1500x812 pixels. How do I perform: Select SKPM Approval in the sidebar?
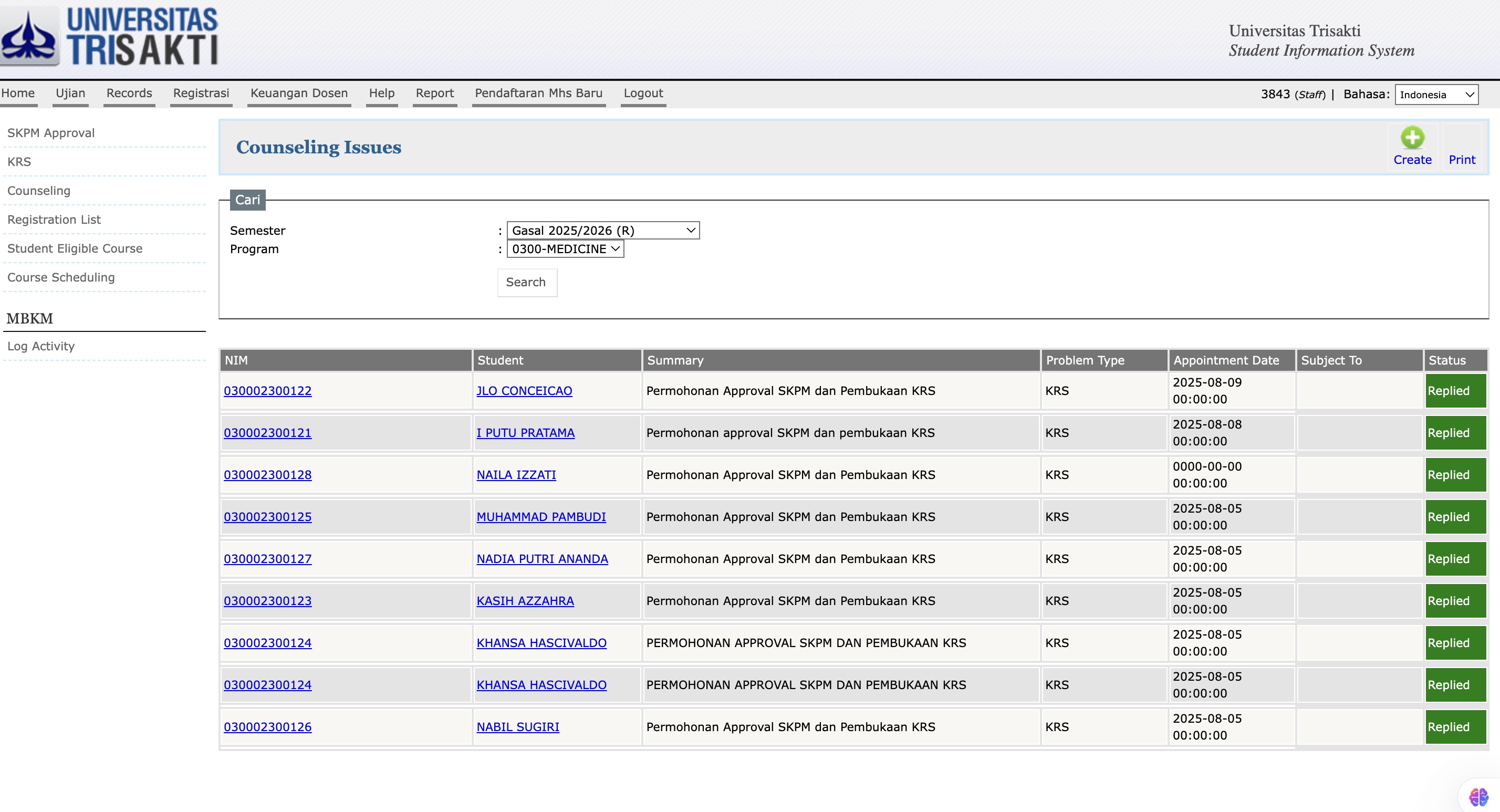coord(50,133)
